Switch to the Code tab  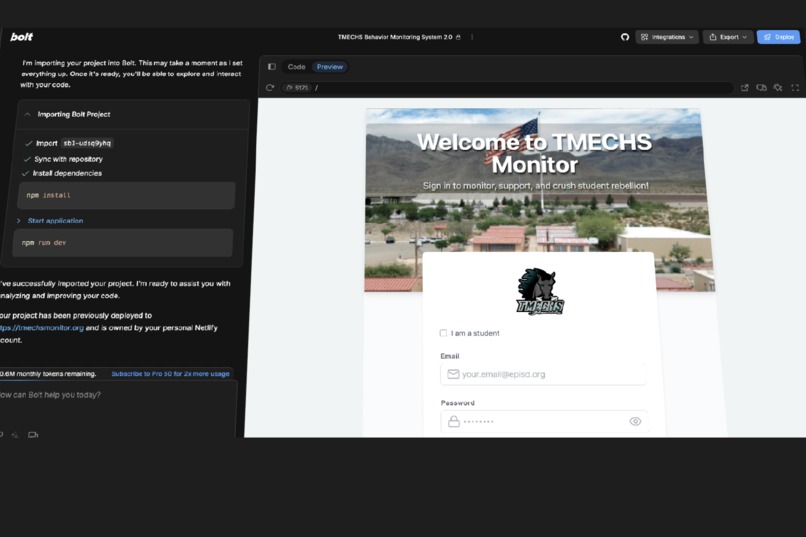(296, 67)
